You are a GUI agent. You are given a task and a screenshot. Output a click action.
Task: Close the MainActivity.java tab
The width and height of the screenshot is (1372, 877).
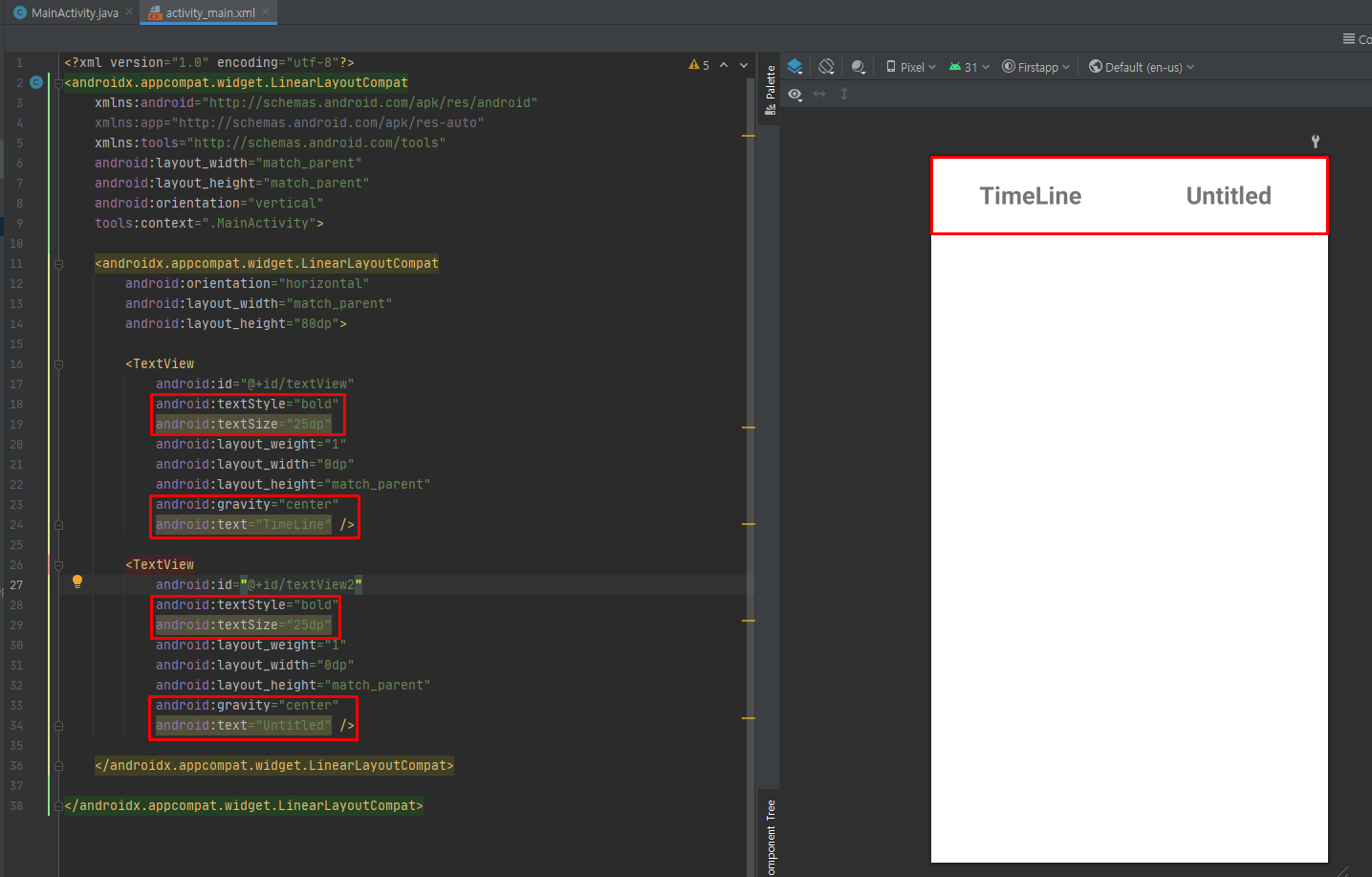129,11
